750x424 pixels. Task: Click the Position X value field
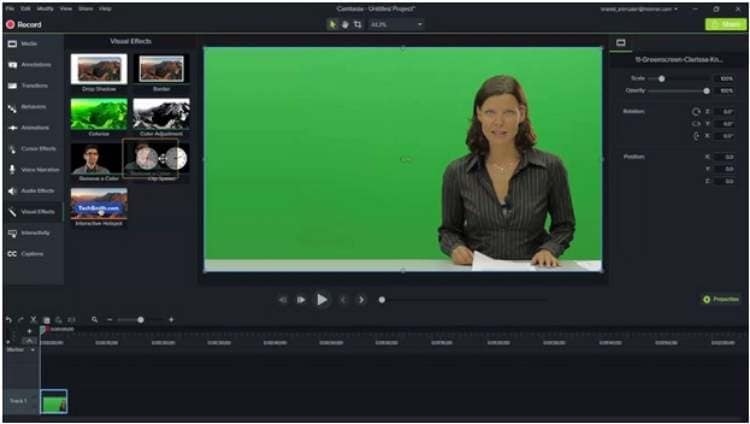[726, 157]
